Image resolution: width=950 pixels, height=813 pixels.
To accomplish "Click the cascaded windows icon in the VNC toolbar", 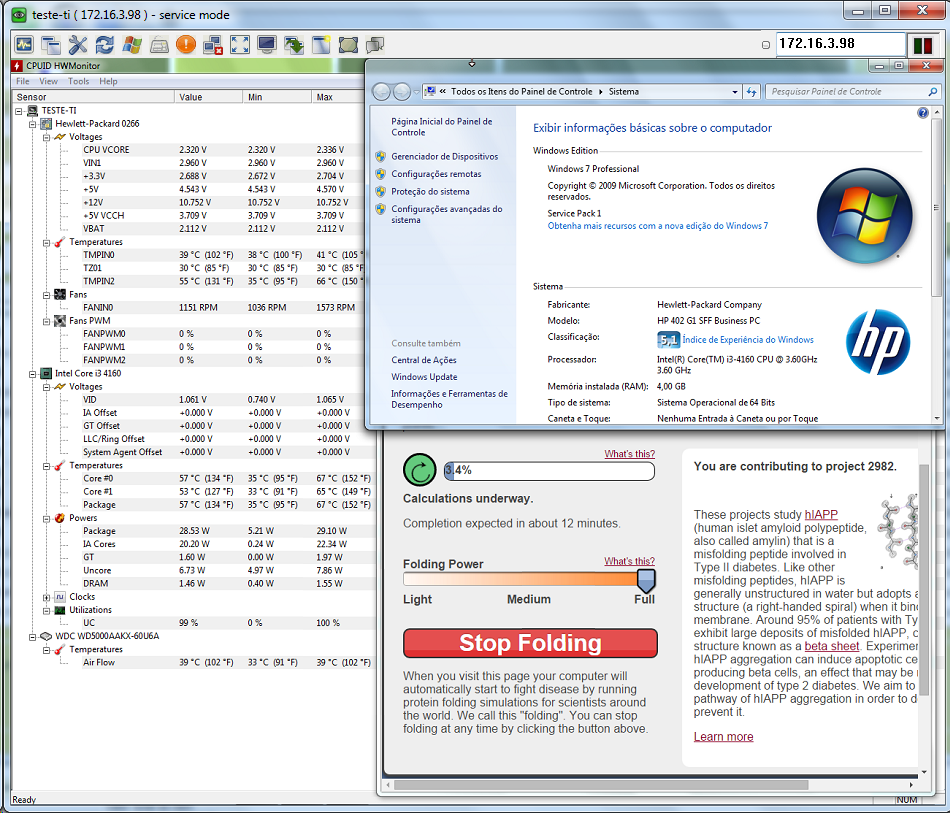I will click(x=51, y=44).
